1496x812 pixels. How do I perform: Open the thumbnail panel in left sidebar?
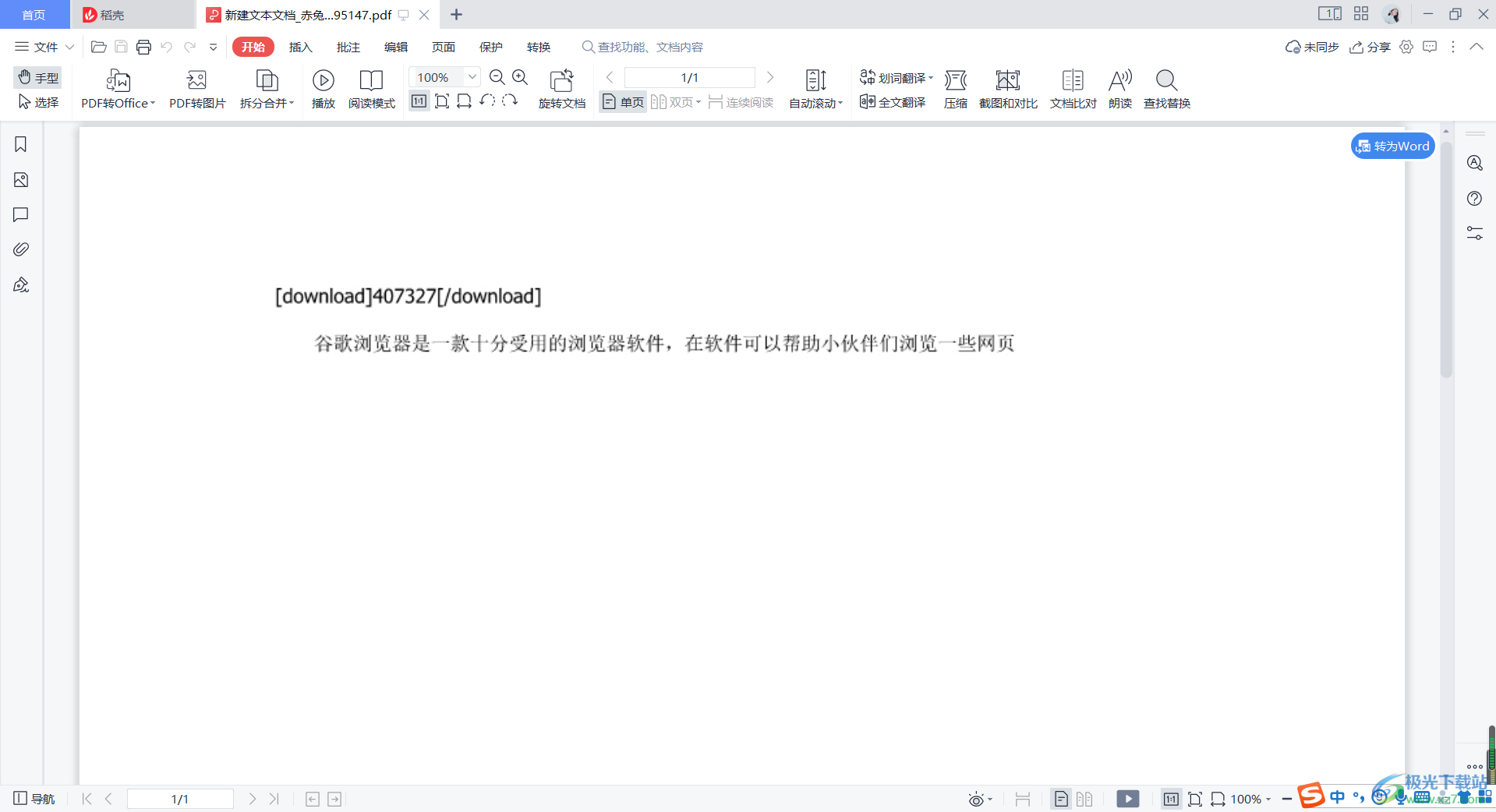click(21, 180)
